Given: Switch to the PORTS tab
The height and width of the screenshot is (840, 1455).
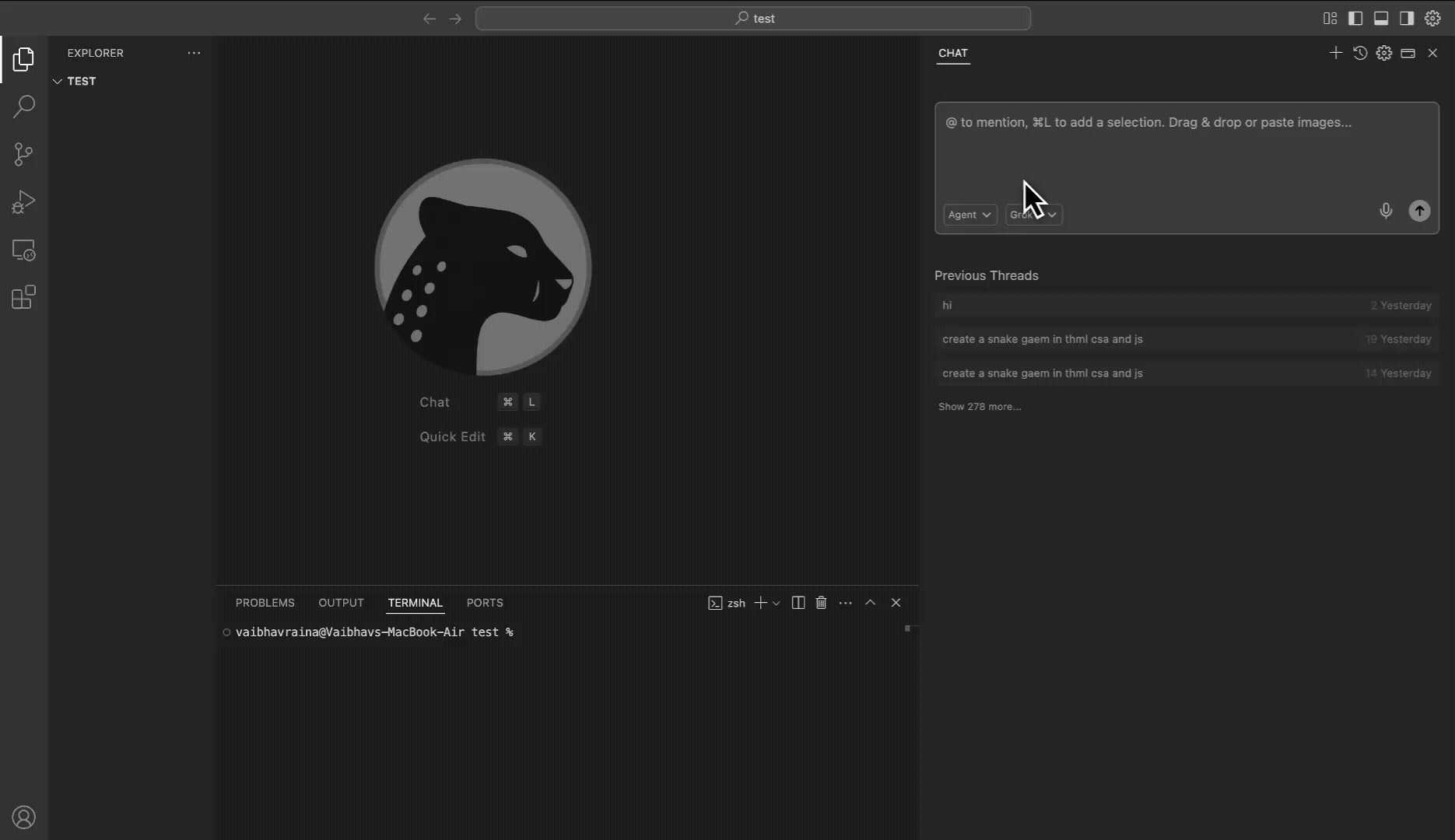Looking at the screenshot, I should 485,603.
